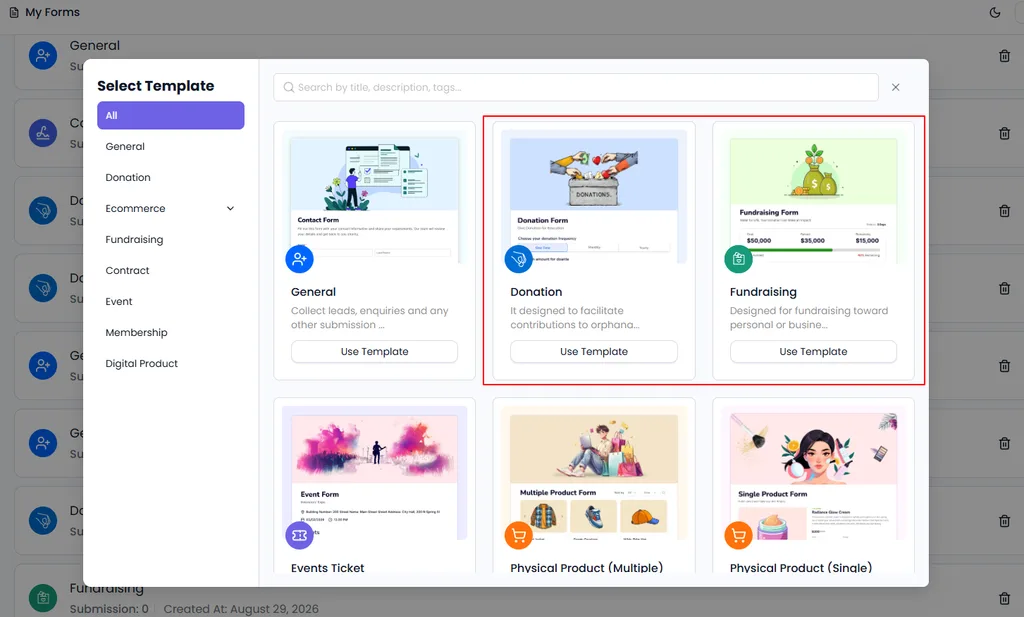Click the Events Ticket purple ticket icon

pyautogui.click(x=300, y=535)
